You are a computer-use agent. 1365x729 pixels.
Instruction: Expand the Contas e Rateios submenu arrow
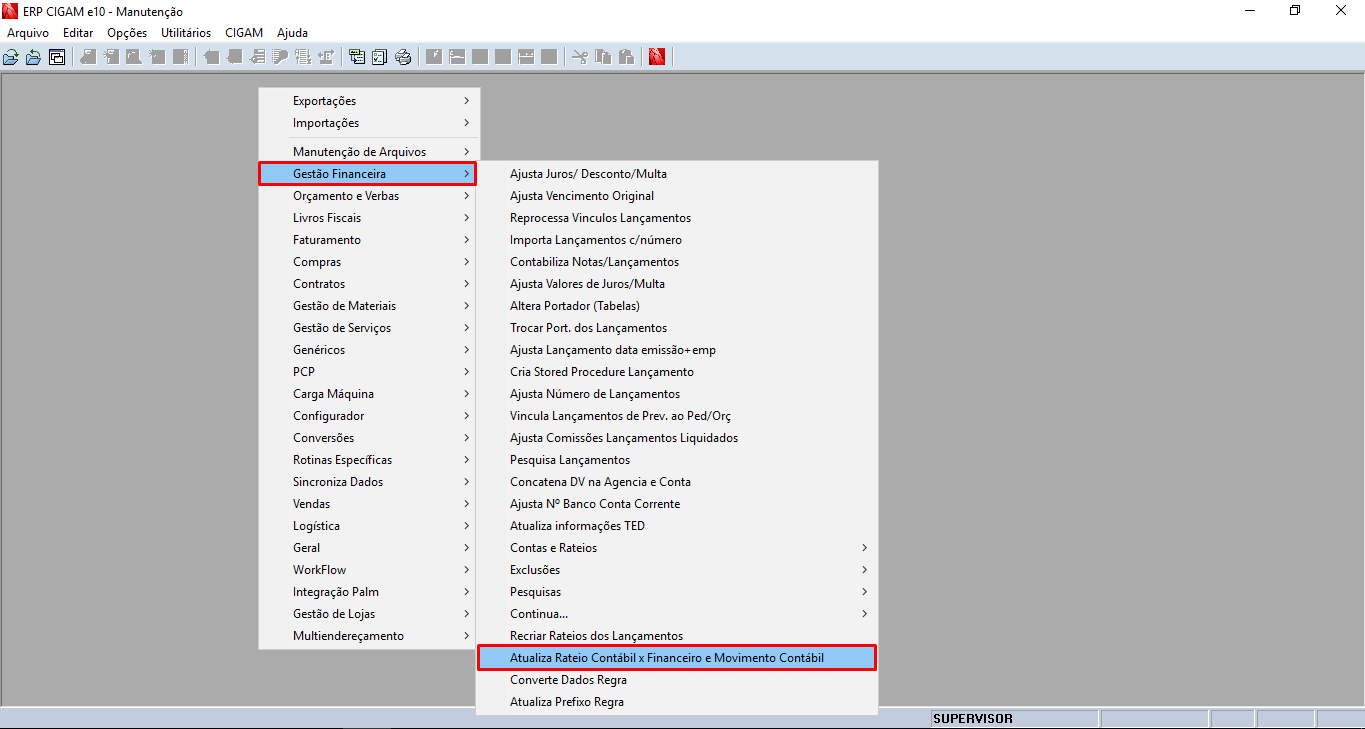tap(864, 548)
